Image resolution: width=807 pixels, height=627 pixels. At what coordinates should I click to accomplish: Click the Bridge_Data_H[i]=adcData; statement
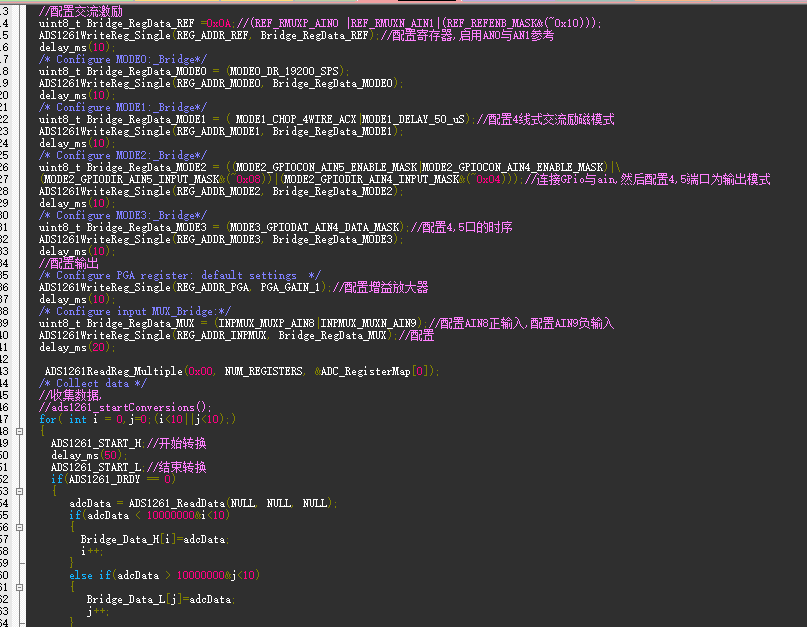[x=154, y=539]
